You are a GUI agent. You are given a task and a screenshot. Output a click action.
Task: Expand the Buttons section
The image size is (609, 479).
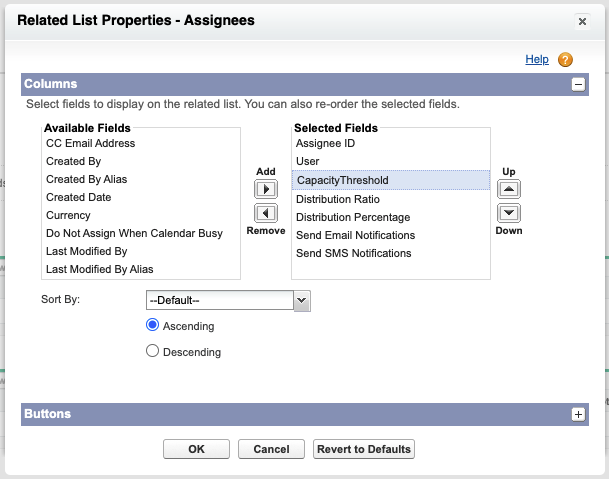[578, 415]
